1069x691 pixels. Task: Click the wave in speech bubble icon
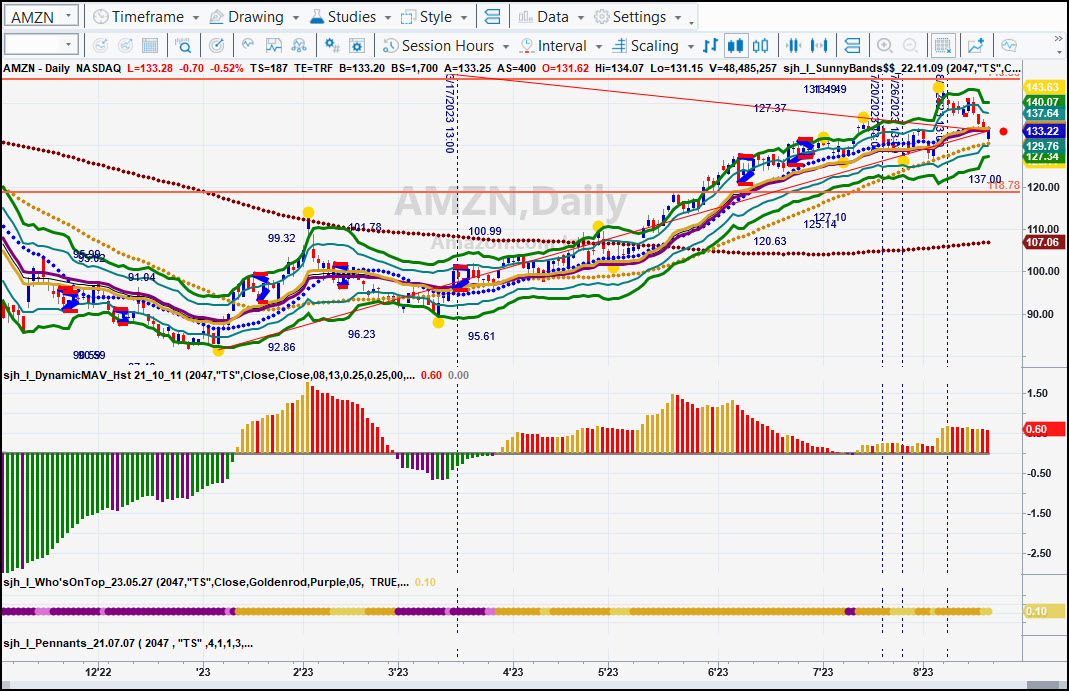[x=1009, y=46]
